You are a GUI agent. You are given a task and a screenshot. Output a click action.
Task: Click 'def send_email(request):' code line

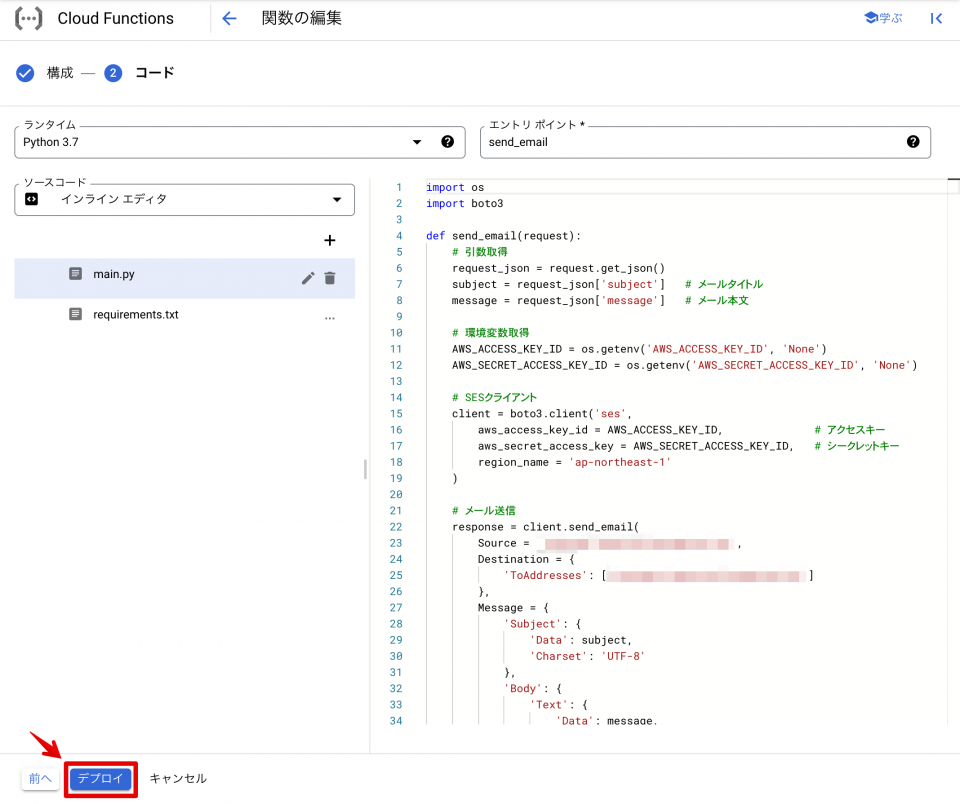click(503, 236)
